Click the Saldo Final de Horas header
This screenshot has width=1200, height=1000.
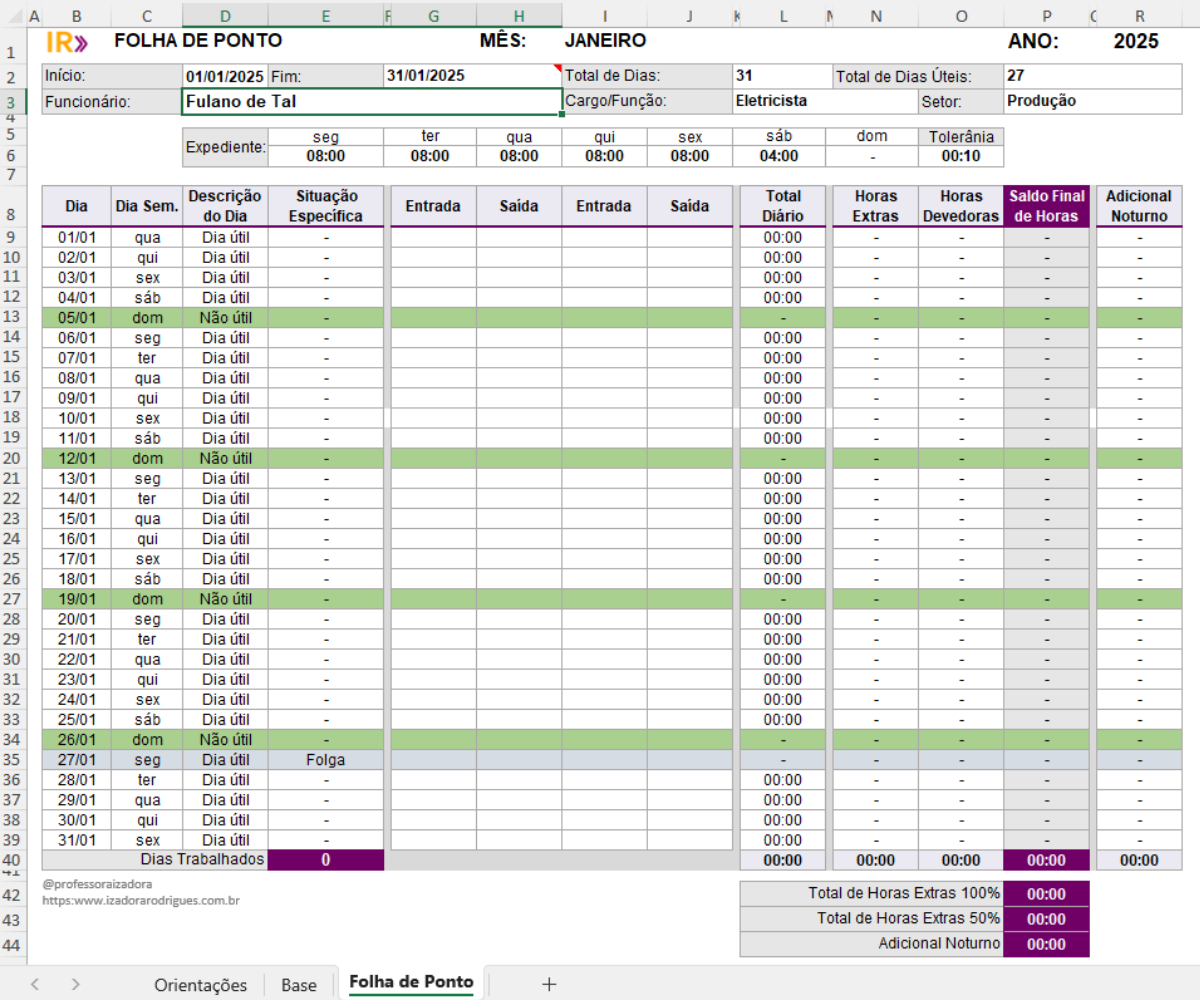pos(1047,206)
